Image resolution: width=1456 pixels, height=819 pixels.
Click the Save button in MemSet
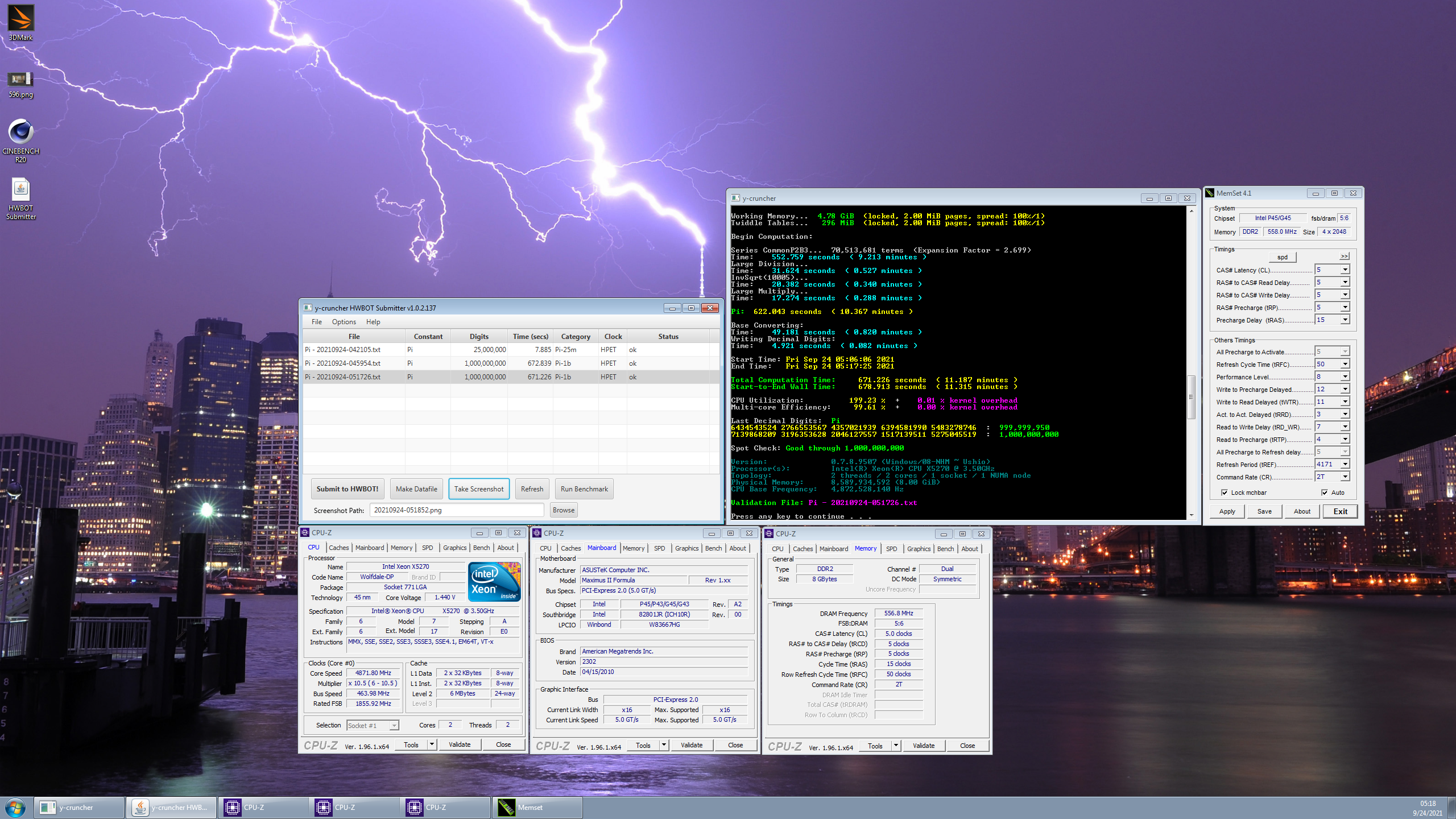pos(1265,511)
